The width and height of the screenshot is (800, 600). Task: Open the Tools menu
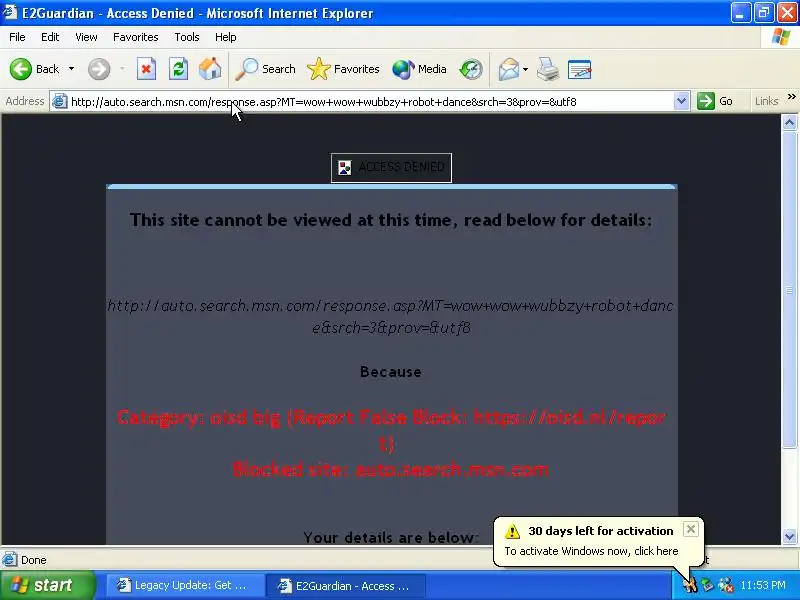click(x=187, y=37)
